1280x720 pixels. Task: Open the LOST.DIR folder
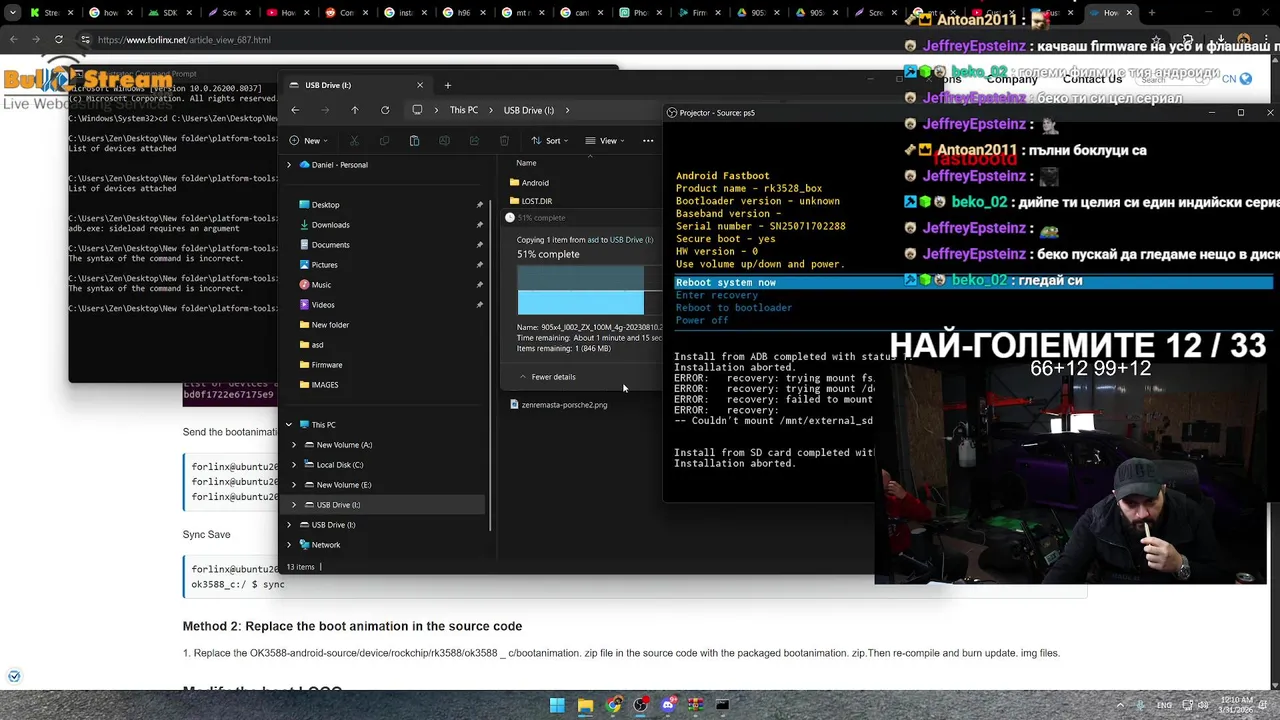(536, 201)
